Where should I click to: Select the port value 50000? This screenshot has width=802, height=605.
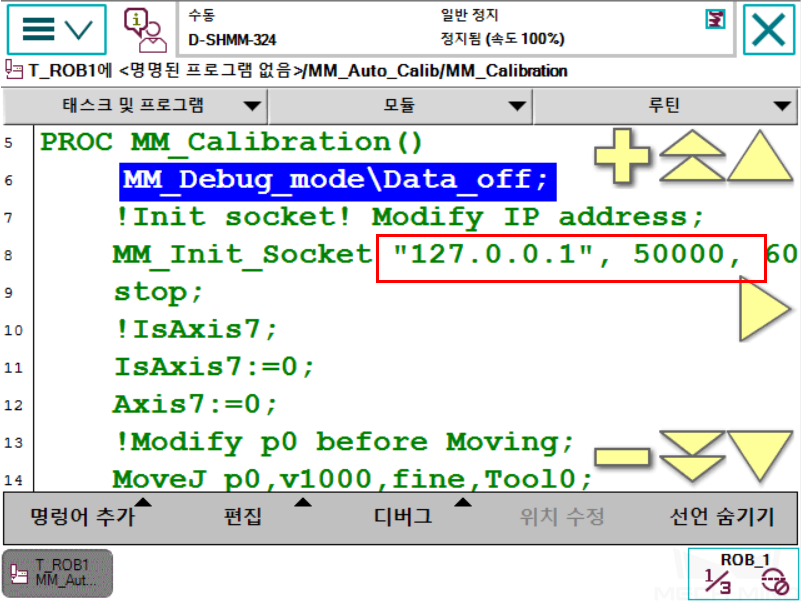(679, 254)
